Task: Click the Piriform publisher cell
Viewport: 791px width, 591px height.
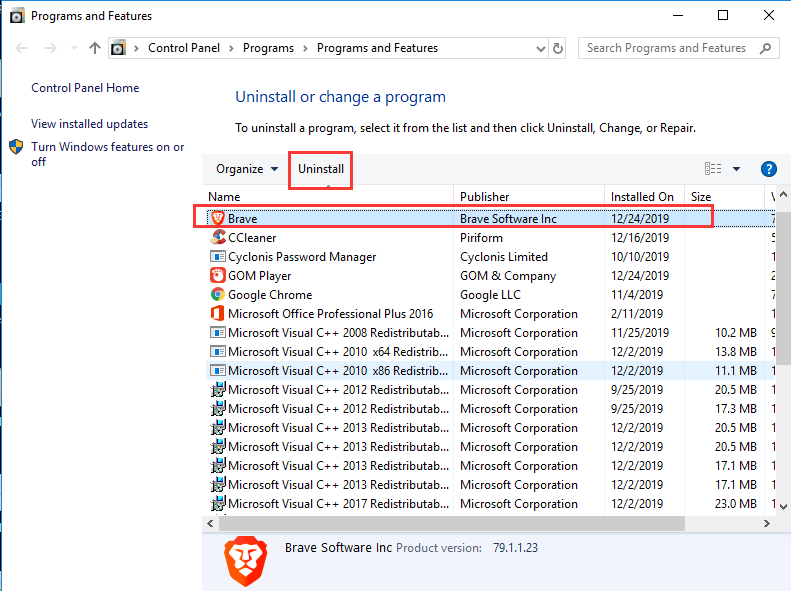Action: (481, 238)
